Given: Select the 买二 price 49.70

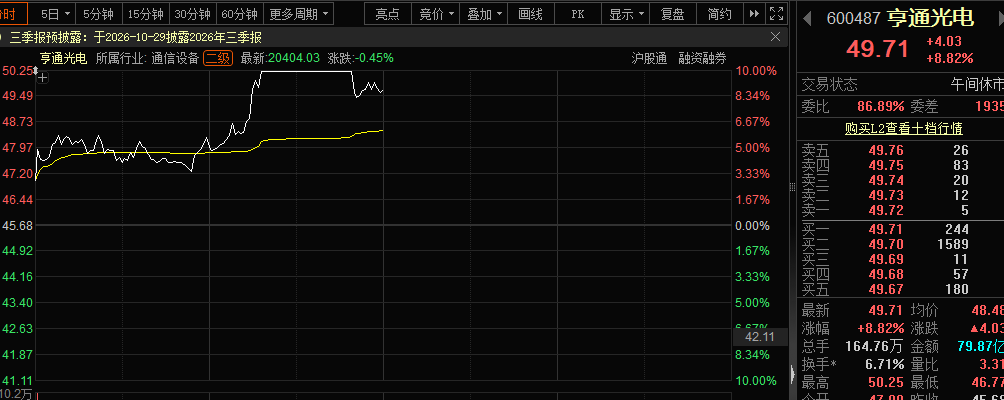Looking at the screenshot, I should [886, 244].
